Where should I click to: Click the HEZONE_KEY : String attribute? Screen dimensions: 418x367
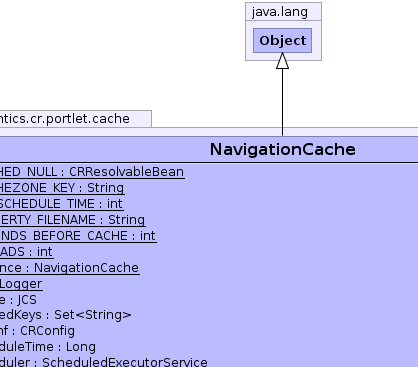62,188
